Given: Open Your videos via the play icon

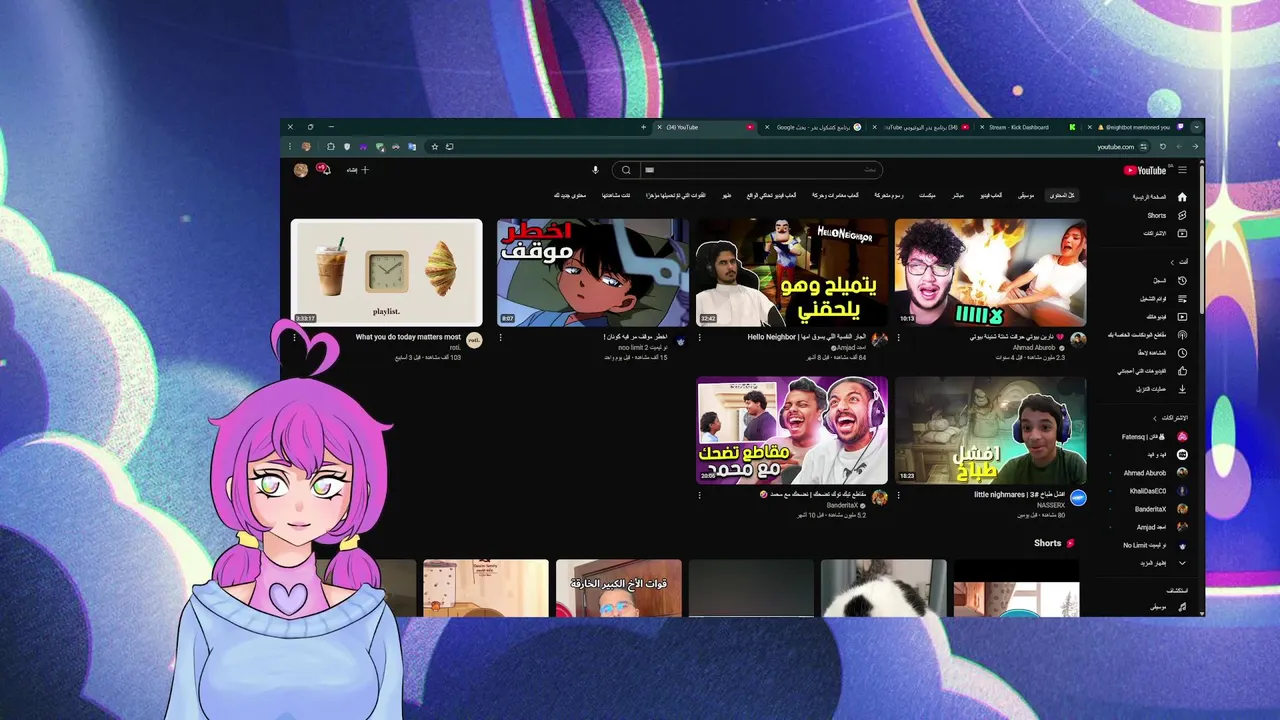Looking at the screenshot, I should (x=1182, y=317).
